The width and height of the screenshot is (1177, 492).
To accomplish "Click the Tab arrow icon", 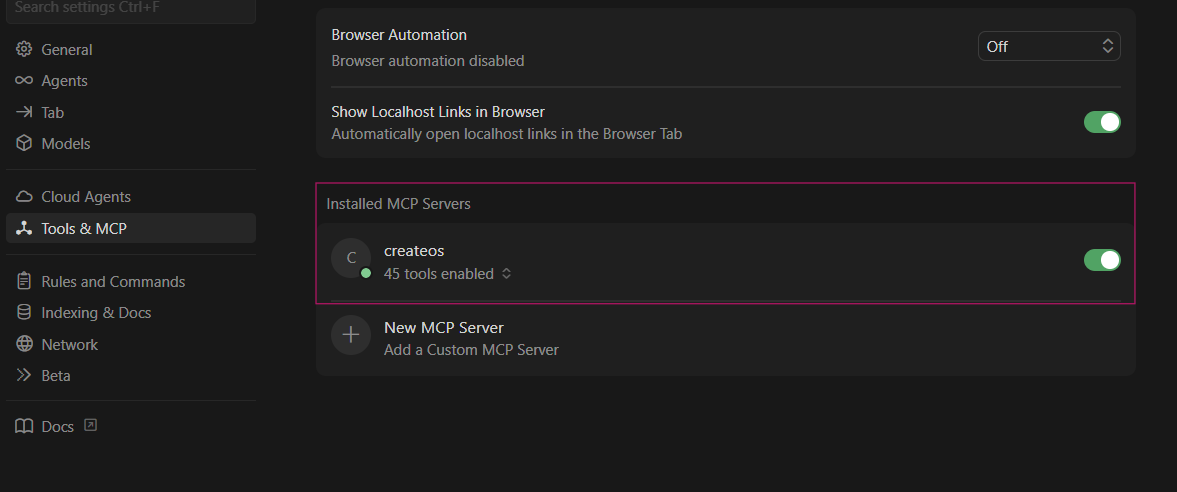I will [24, 113].
